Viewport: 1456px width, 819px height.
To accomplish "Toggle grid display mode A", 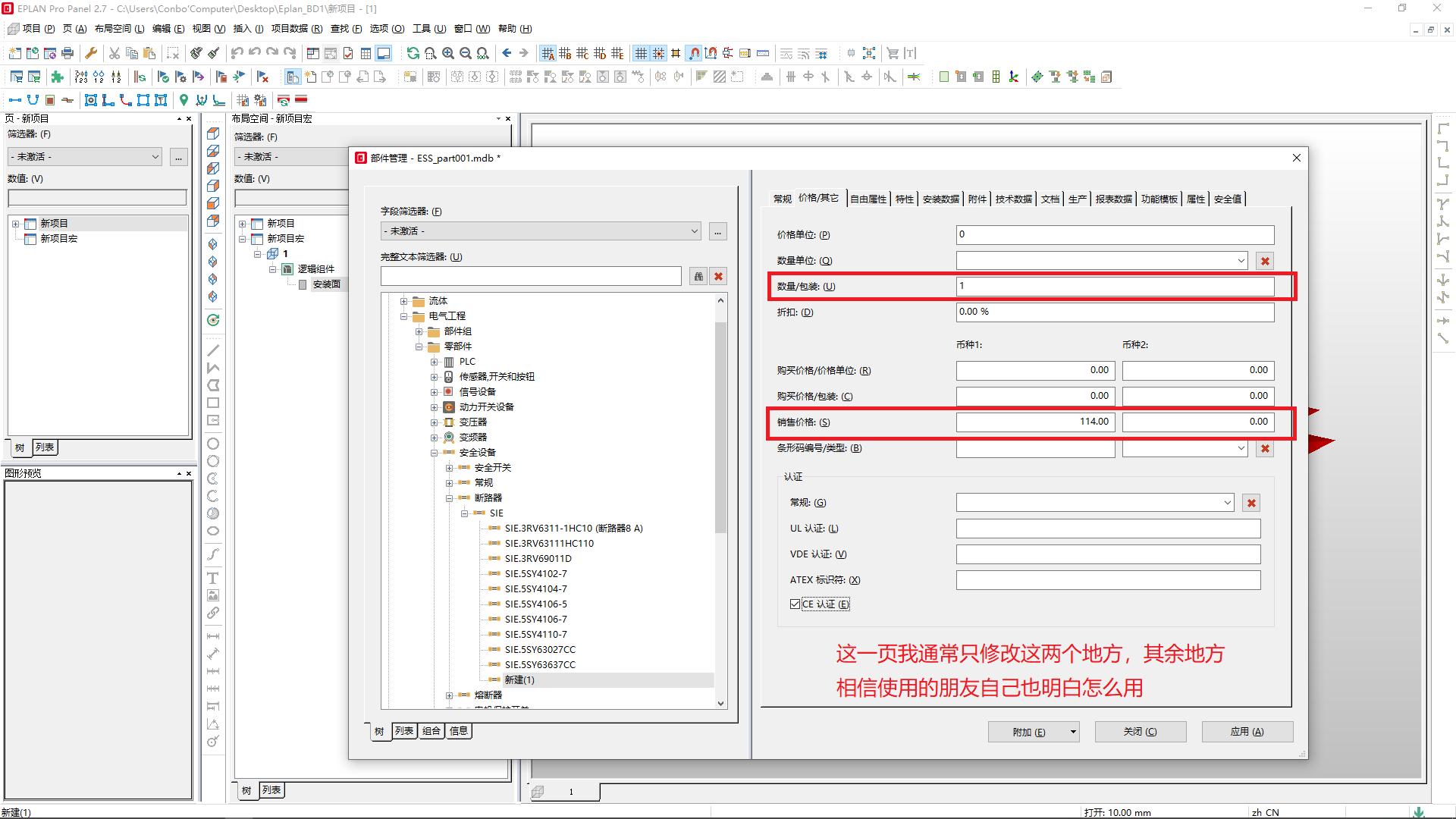I will (548, 53).
